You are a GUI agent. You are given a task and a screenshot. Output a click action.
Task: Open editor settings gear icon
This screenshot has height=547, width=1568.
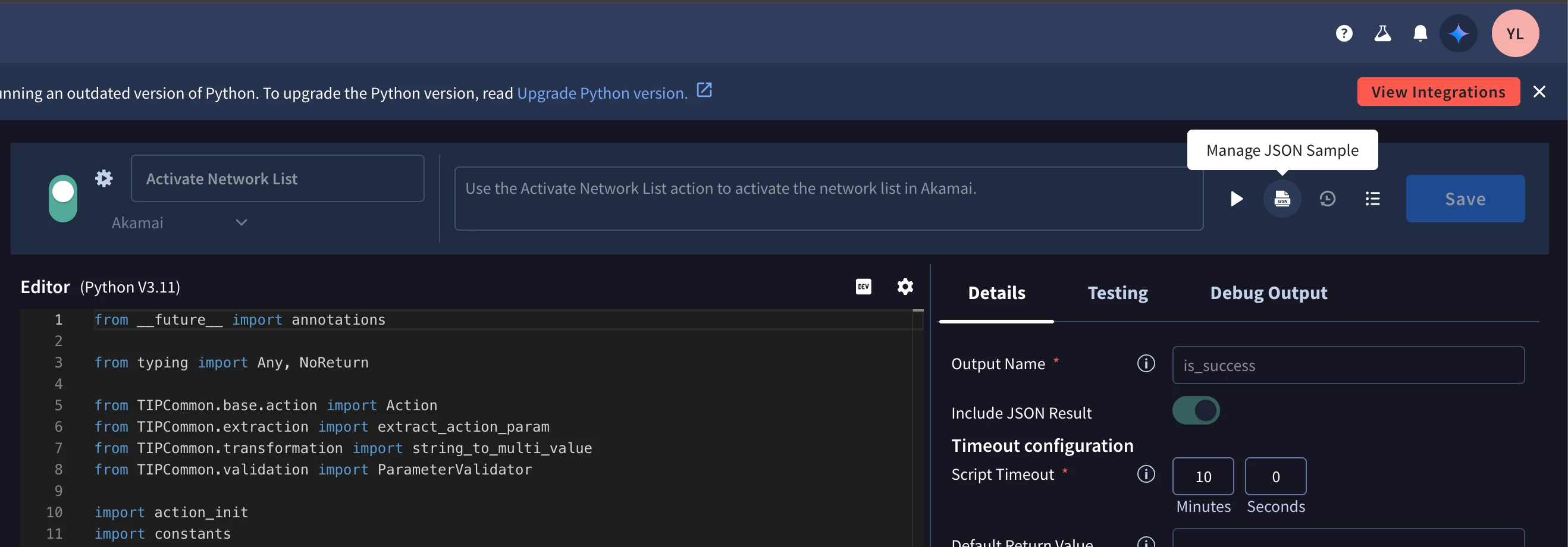click(905, 287)
